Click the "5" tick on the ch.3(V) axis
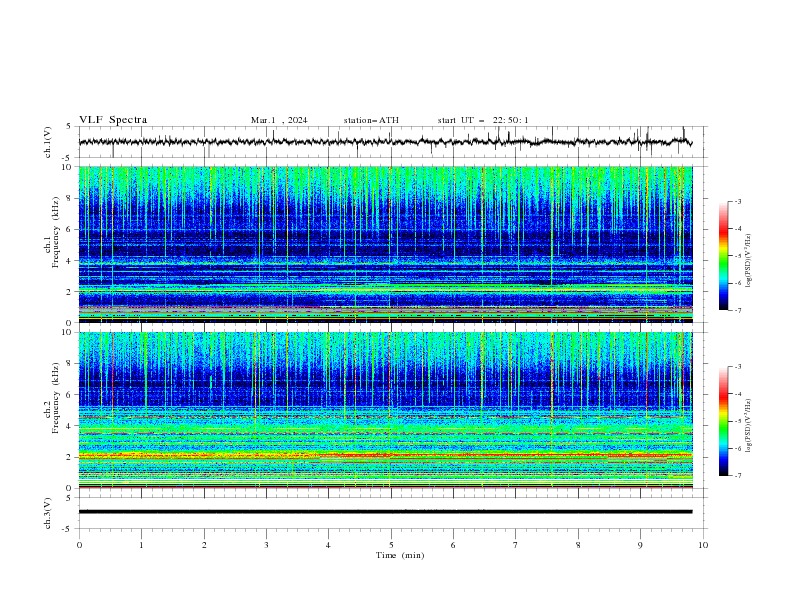The width and height of the screenshot is (792, 612). (70, 498)
